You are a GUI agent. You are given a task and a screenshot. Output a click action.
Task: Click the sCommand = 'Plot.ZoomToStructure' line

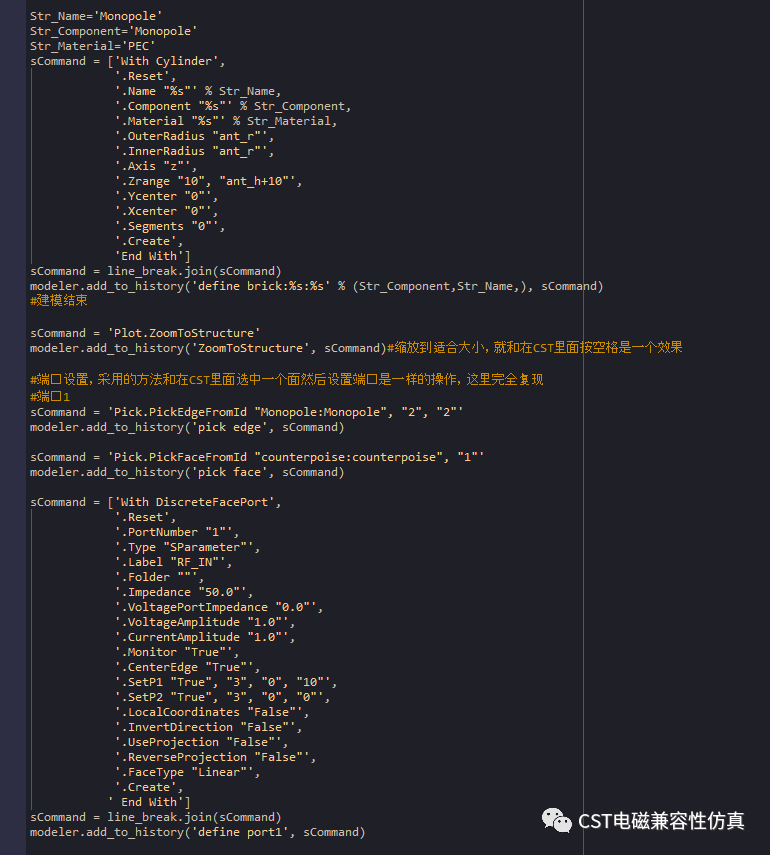(145, 333)
